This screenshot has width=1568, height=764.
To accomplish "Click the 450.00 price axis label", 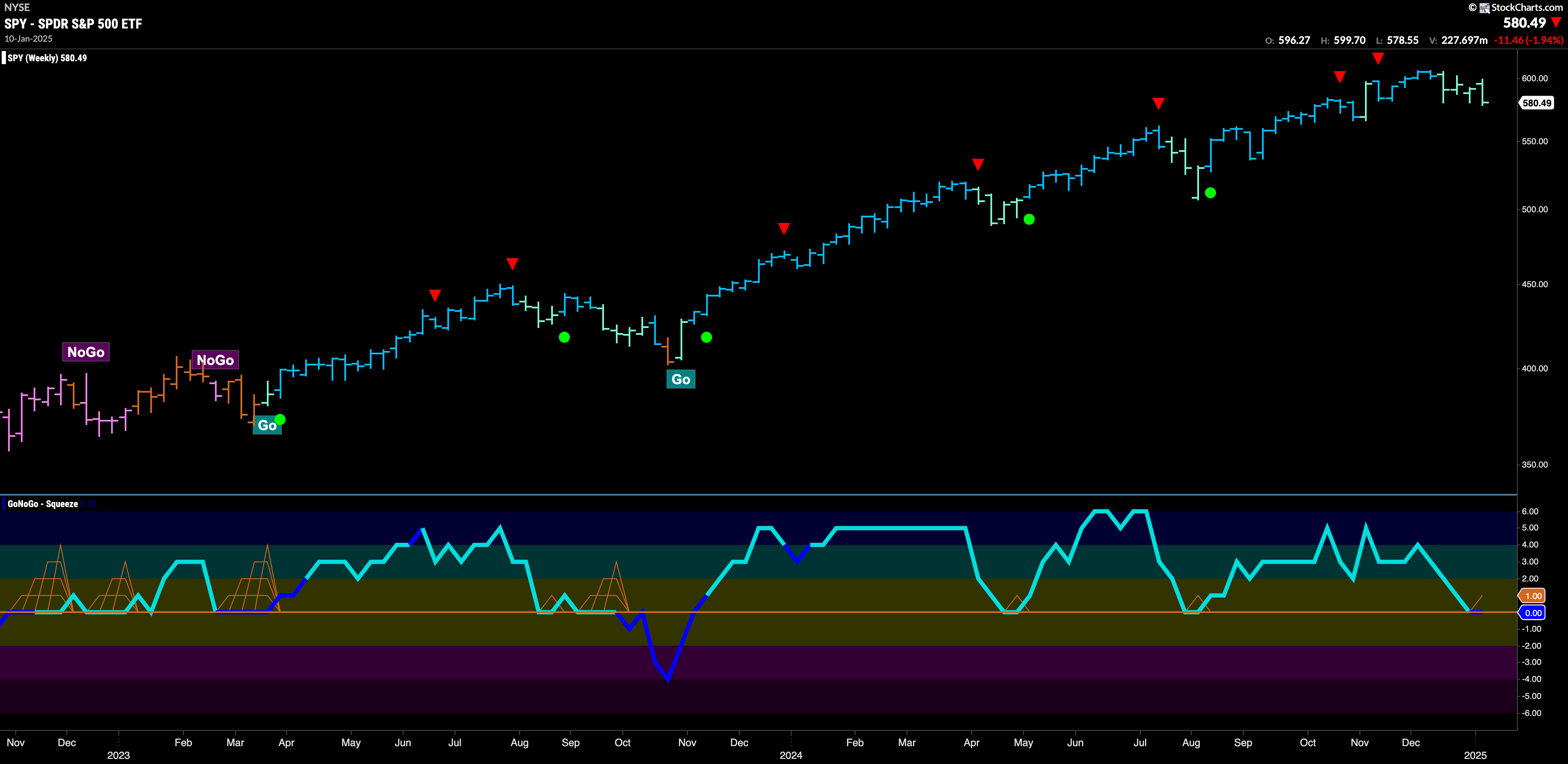I will (x=1534, y=284).
